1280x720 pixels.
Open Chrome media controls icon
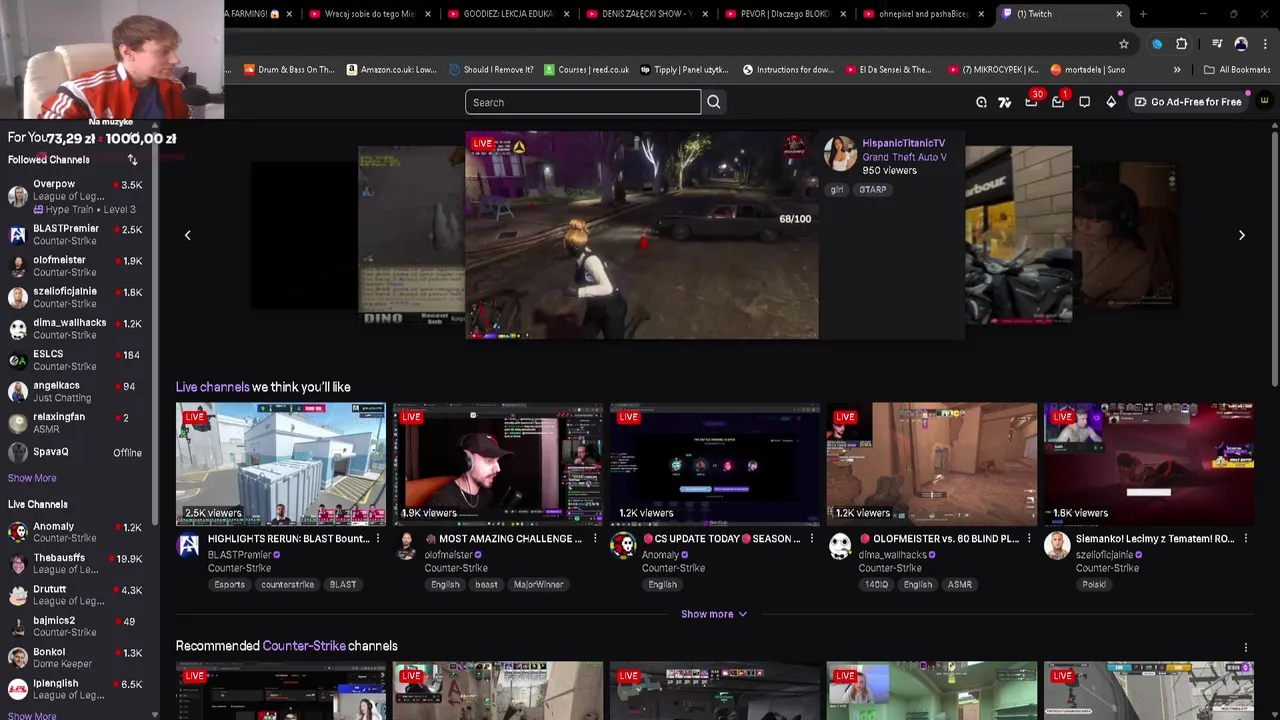pos(1217,44)
